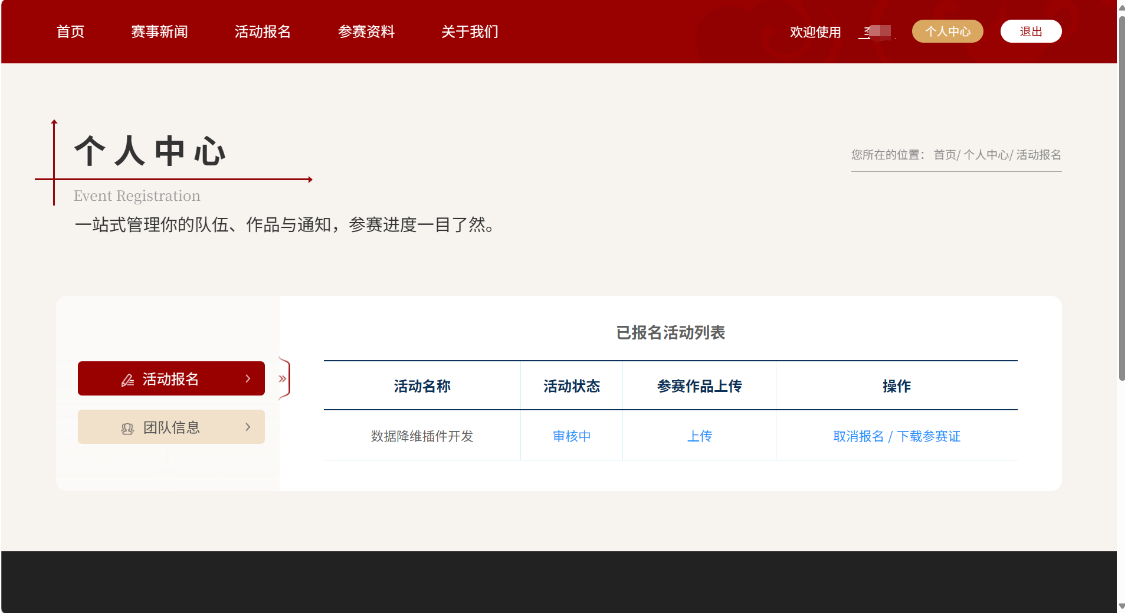The width and height of the screenshot is (1125, 613).
Task: Click the pen icon beside 活动报名 in sidebar
Action: coord(127,380)
